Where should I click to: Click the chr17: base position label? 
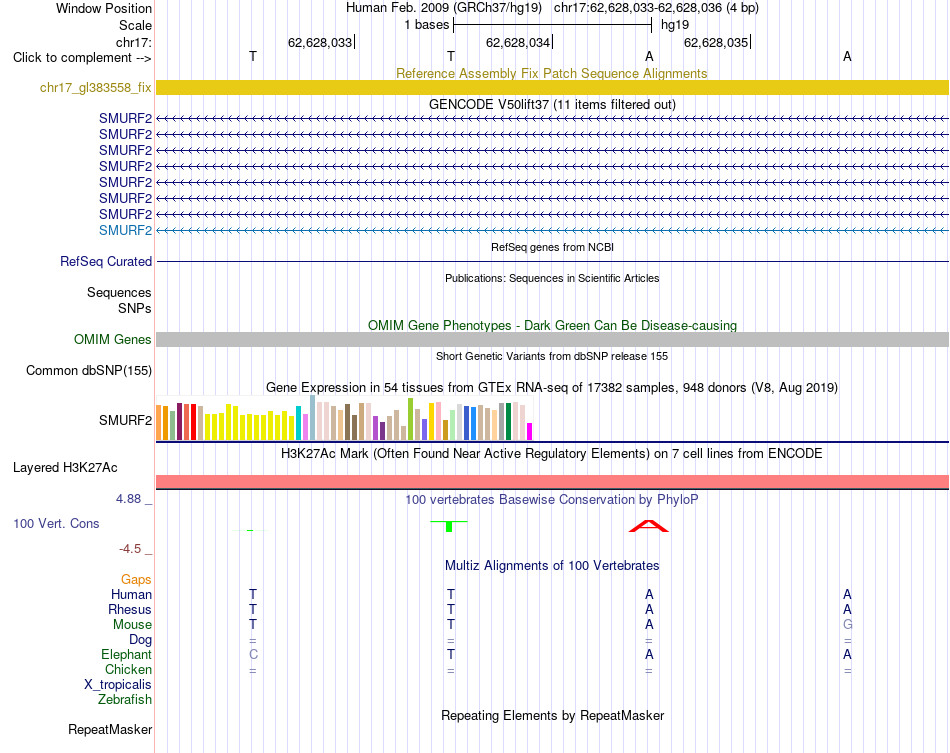click(x=133, y=42)
